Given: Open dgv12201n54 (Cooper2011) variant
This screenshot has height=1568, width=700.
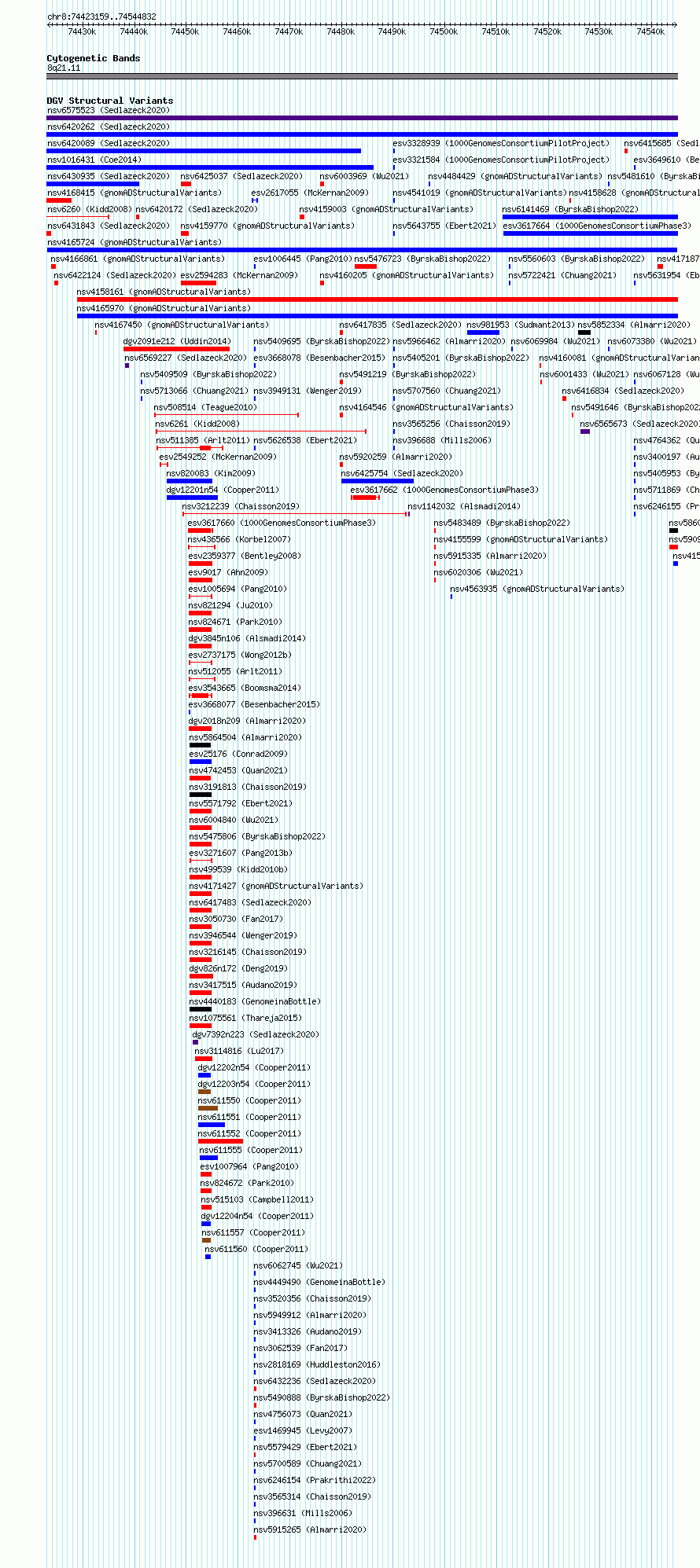Looking at the screenshot, I should pos(223,490).
